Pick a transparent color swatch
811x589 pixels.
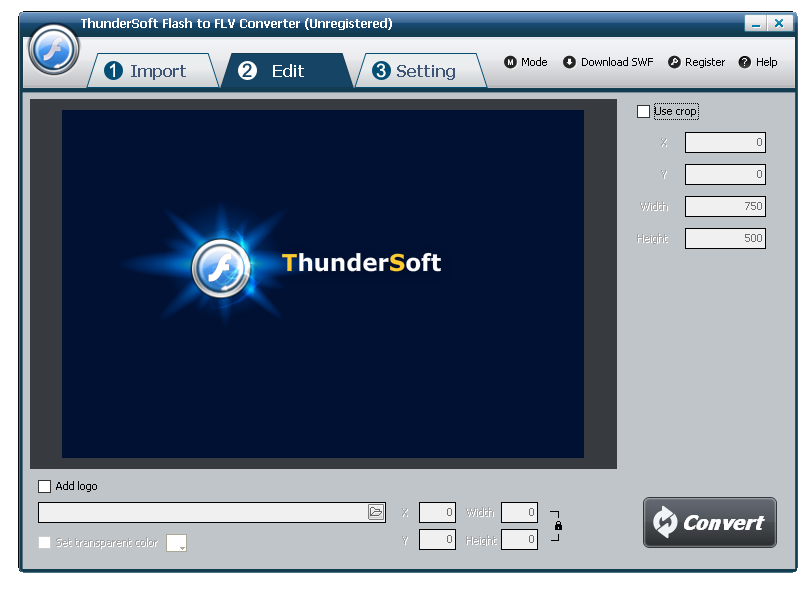(x=176, y=541)
